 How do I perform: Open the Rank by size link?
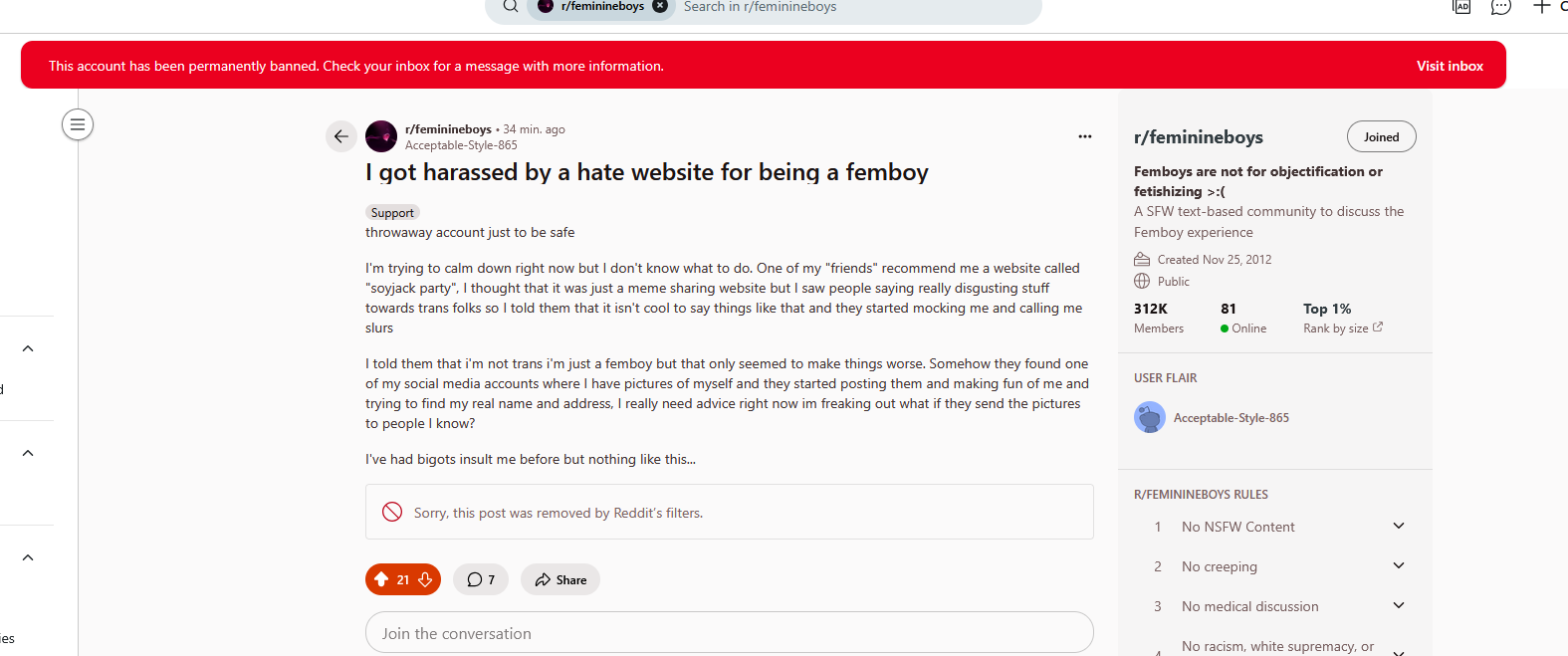pyautogui.click(x=1342, y=328)
